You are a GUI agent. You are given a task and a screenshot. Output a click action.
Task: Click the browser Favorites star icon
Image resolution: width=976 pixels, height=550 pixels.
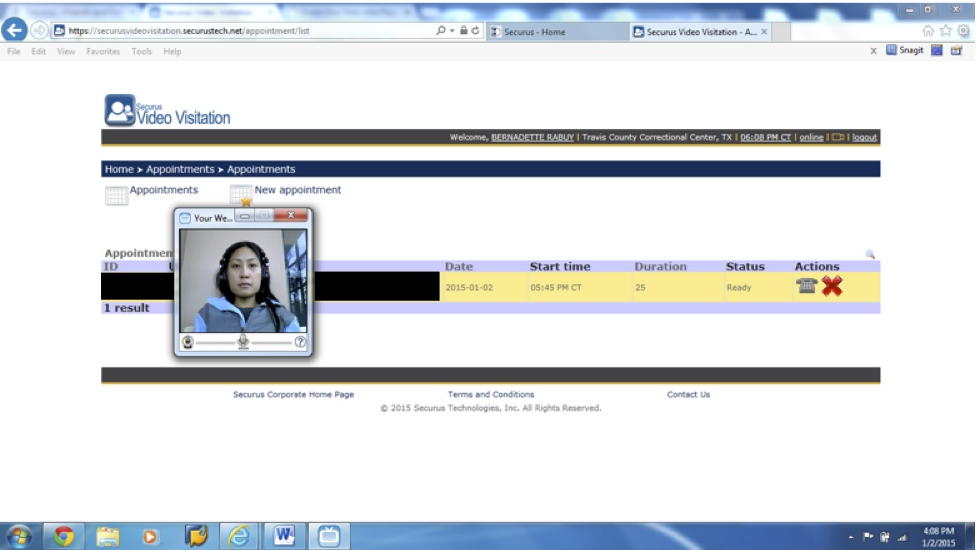[946, 30]
